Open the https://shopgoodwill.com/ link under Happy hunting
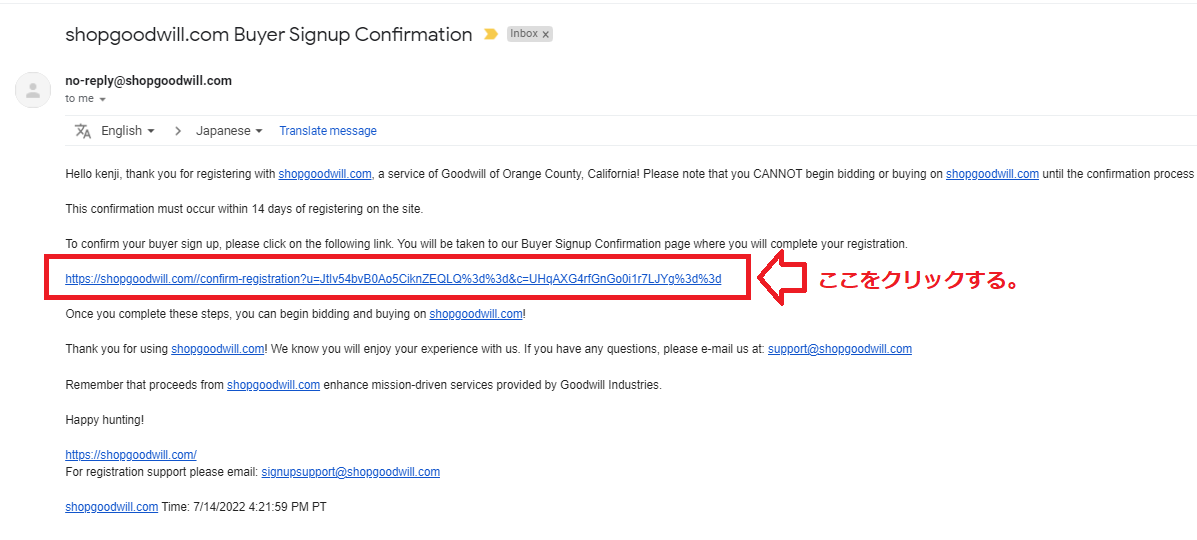Image resolution: width=1197 pixels, height=540 pixels. [131, 454]
